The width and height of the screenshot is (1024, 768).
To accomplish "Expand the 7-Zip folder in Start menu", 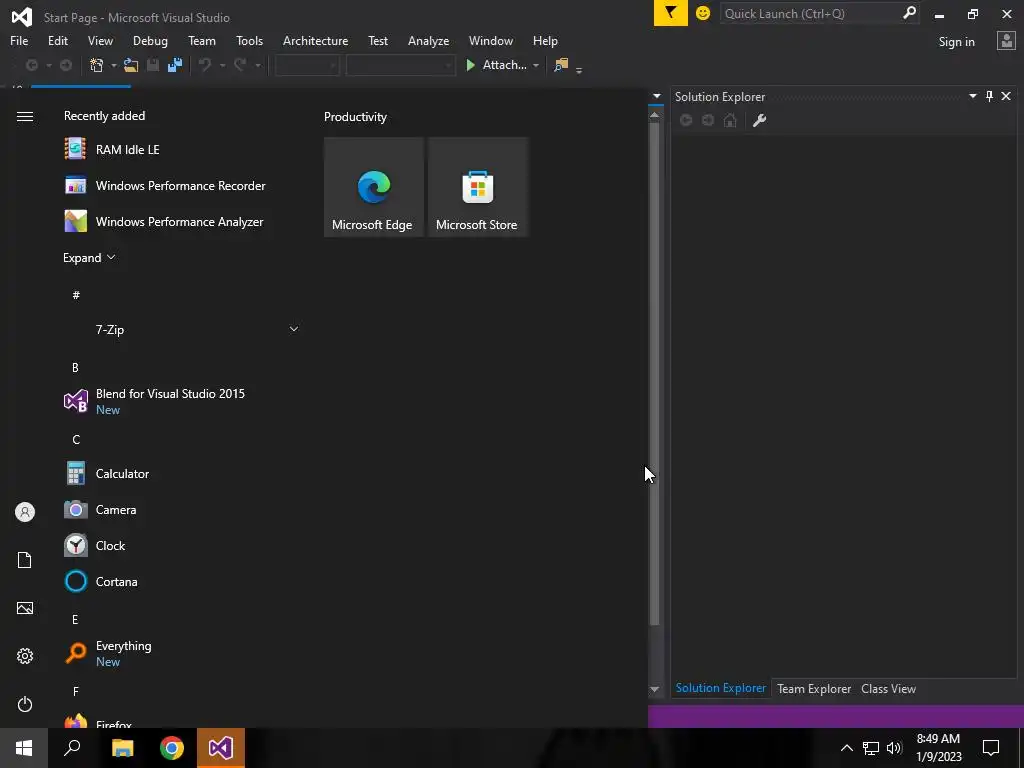I will (x=294, y=329).
